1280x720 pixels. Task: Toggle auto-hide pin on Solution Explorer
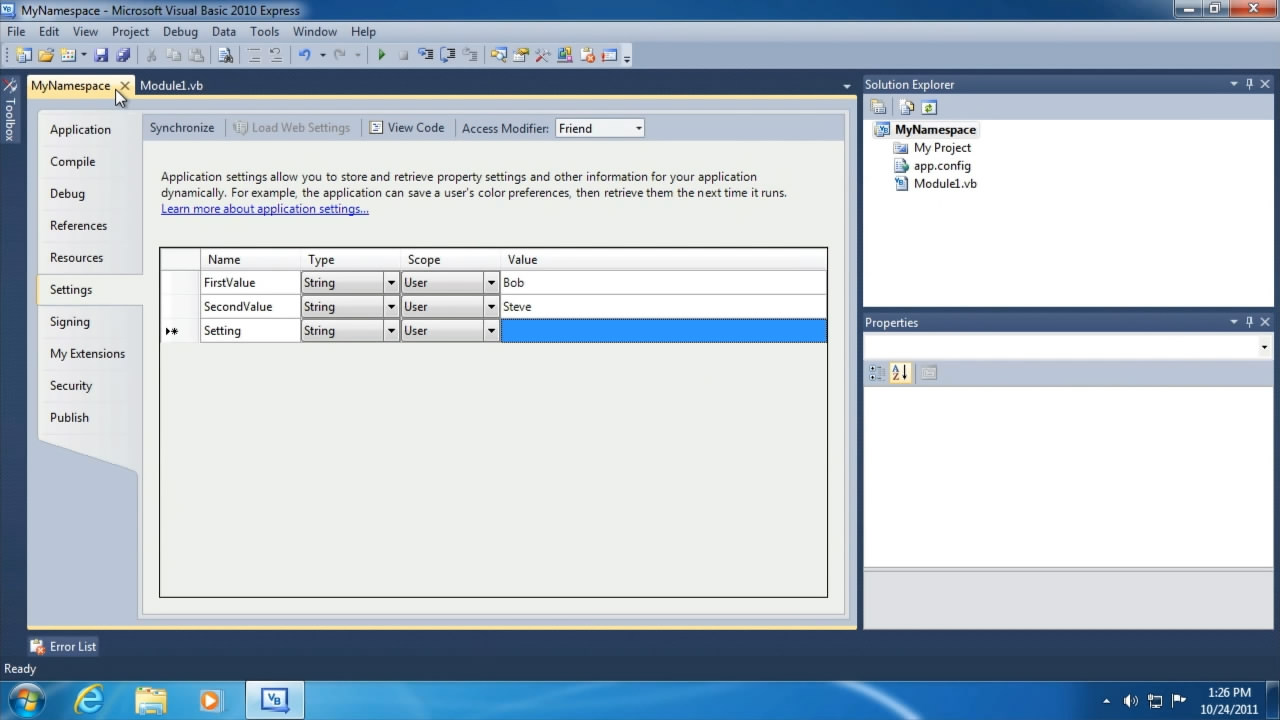[1249, 84]
